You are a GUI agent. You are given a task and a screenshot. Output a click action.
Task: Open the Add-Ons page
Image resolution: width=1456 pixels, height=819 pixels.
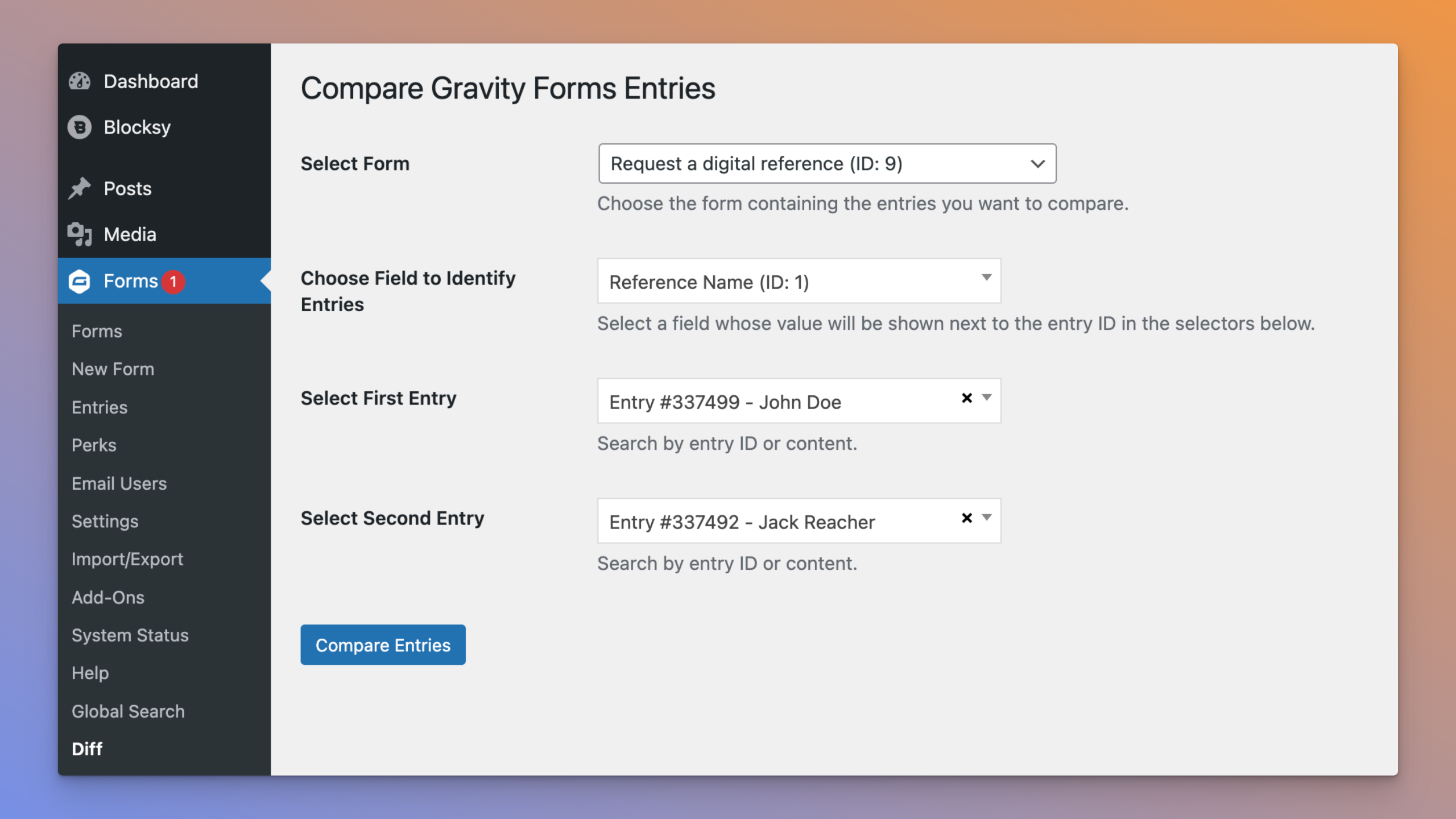(108, 598)
